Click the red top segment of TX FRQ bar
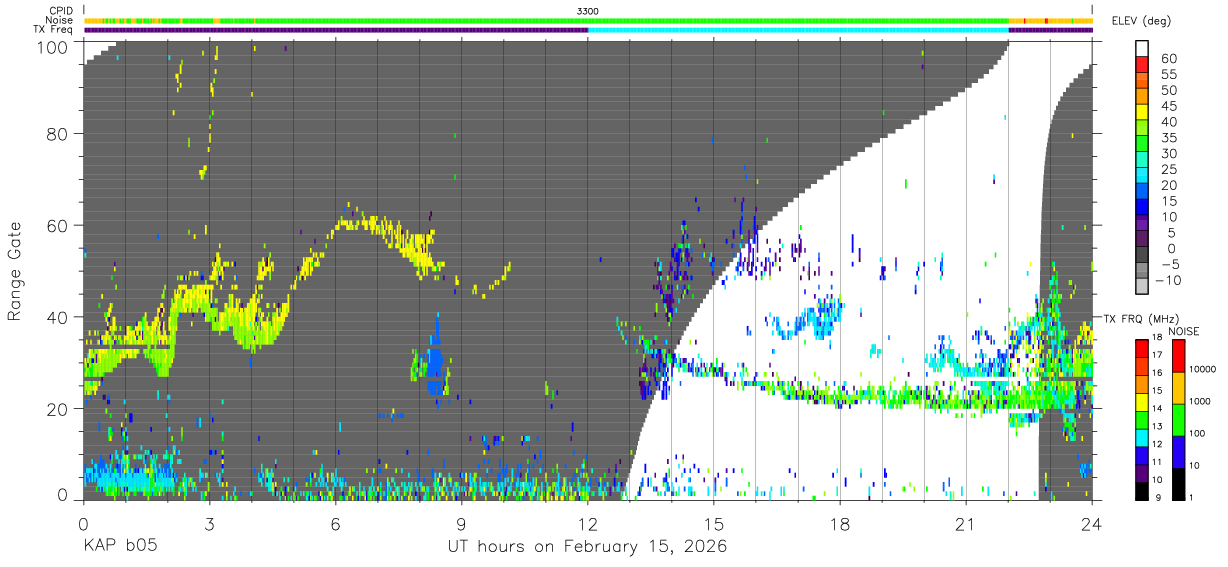The image size is (1228, 567). click(x=1143, y=349)
